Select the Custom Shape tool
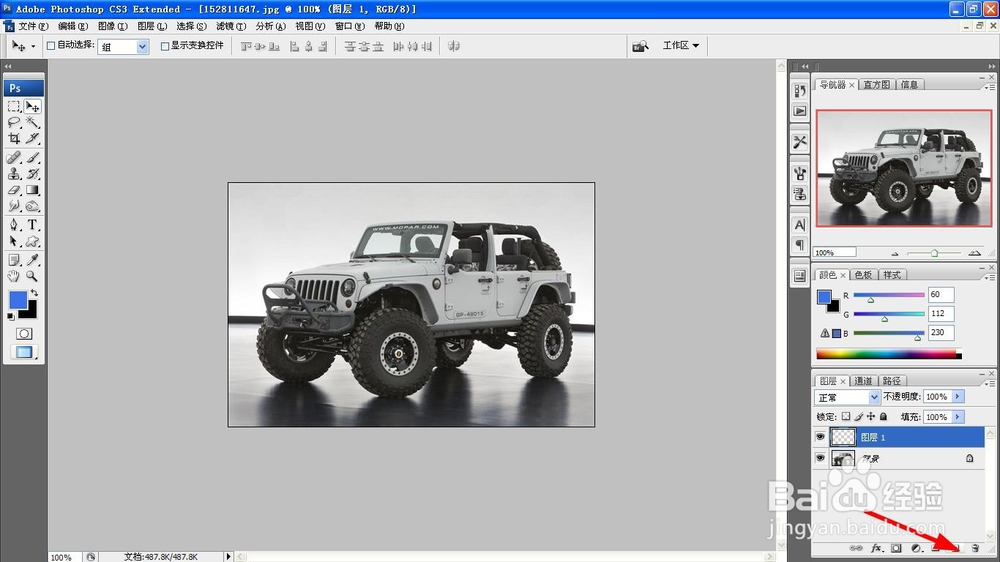Image resolution: width=1000 pixels, height=562 pixels. (x=33, y=241)
